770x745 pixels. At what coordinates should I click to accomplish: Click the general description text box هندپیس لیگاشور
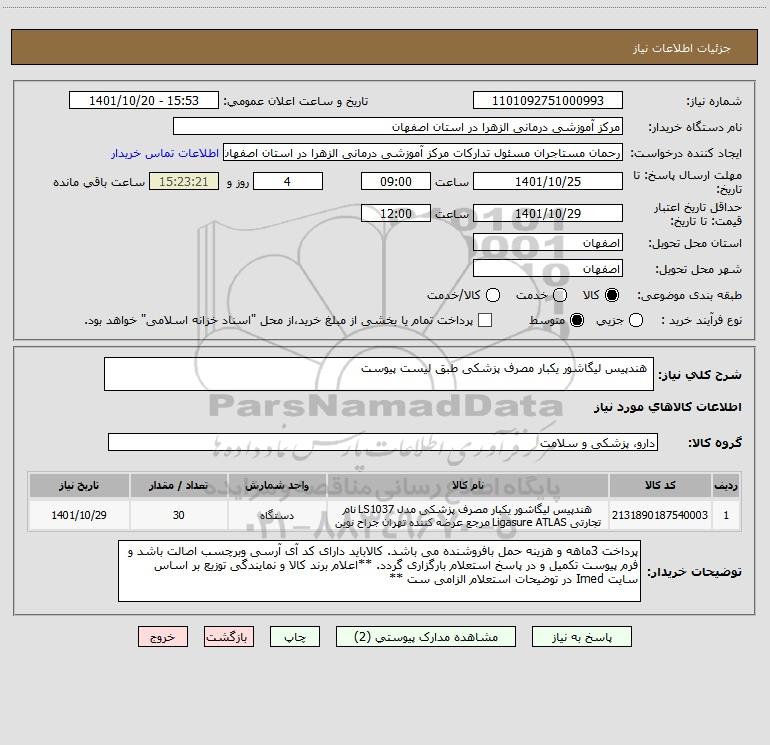point(379,374)
